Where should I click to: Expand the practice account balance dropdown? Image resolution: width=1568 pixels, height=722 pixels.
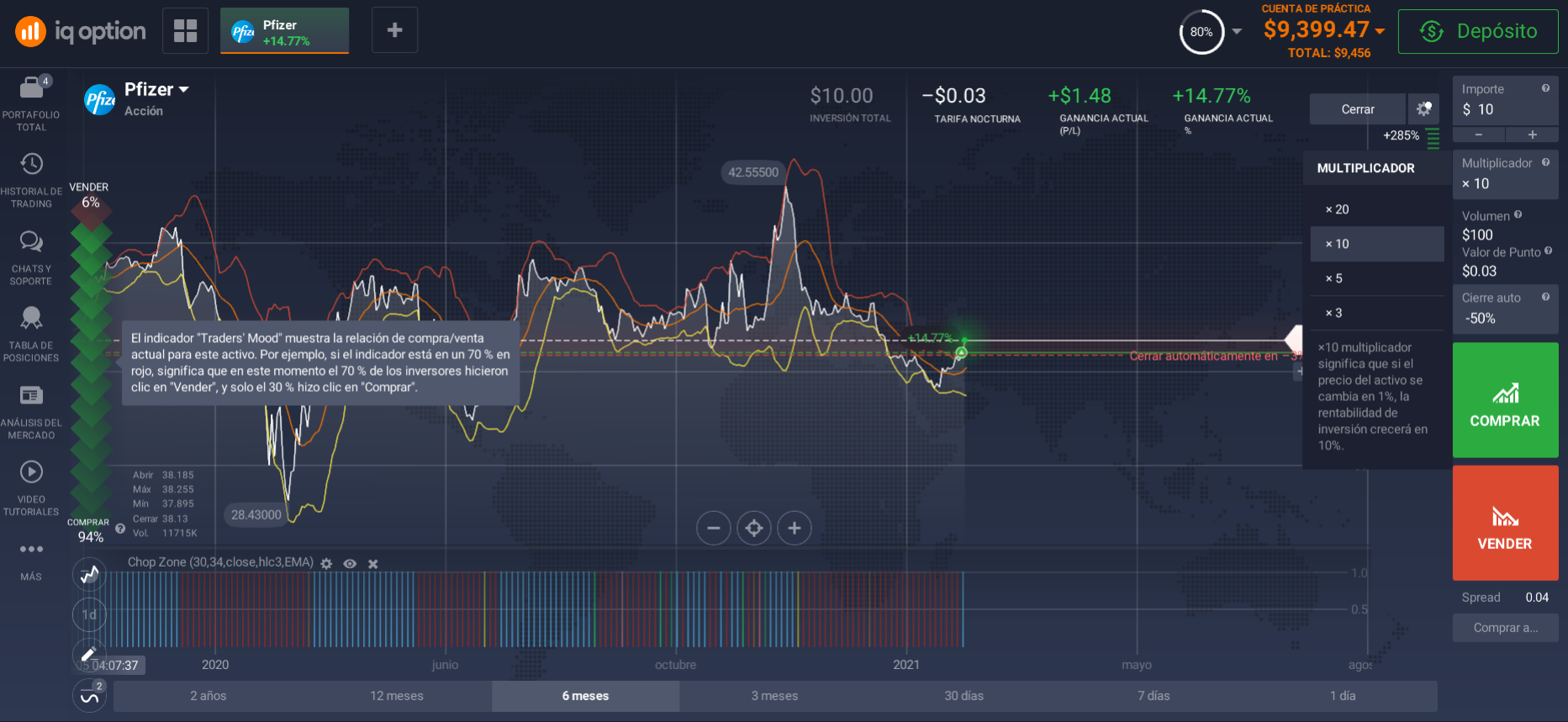point(1380,31)
